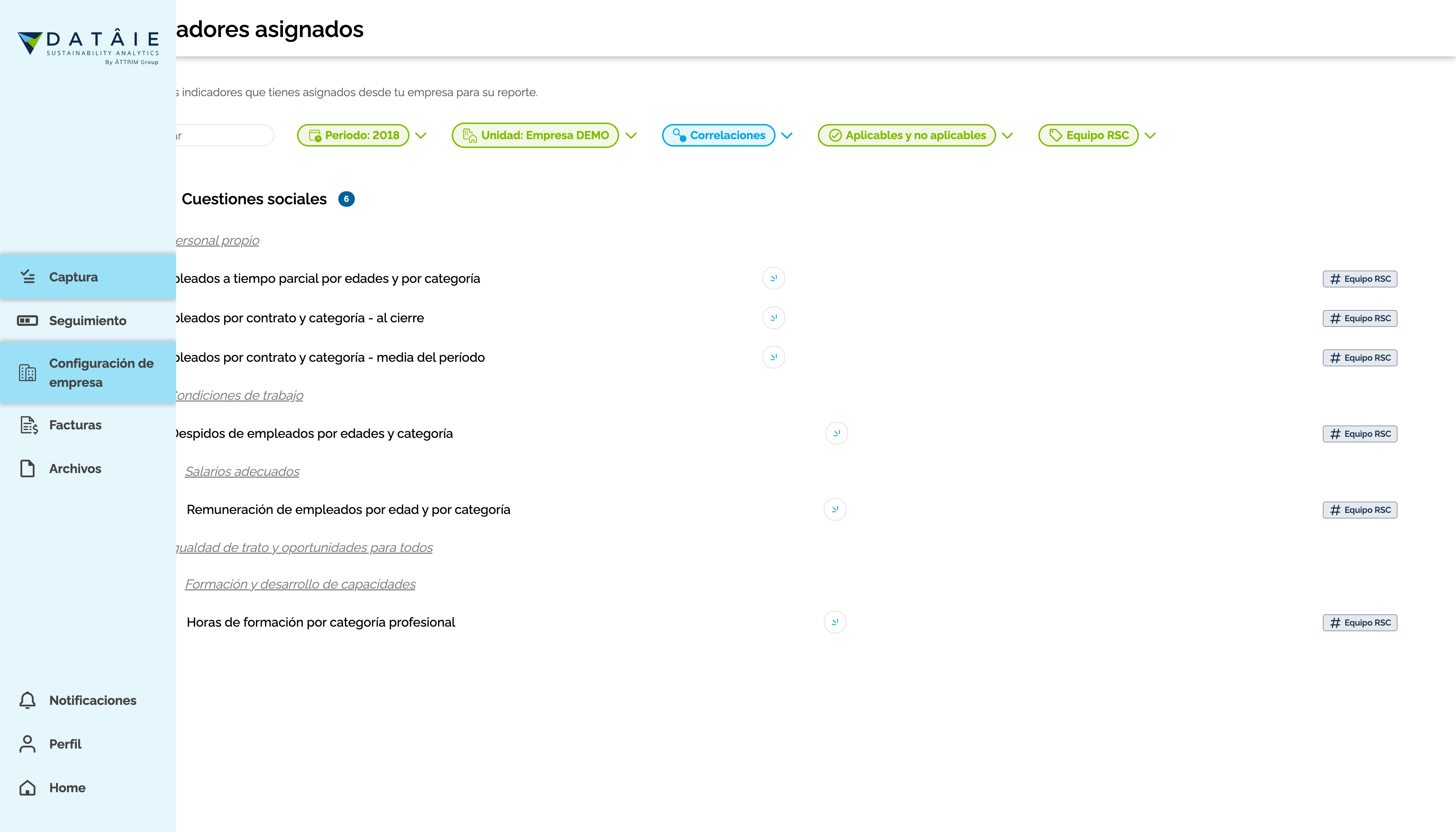Expand the Unidad: Empresa DEMO chevron
This screenshot has width=1456, height=832.
coord(631,135)
